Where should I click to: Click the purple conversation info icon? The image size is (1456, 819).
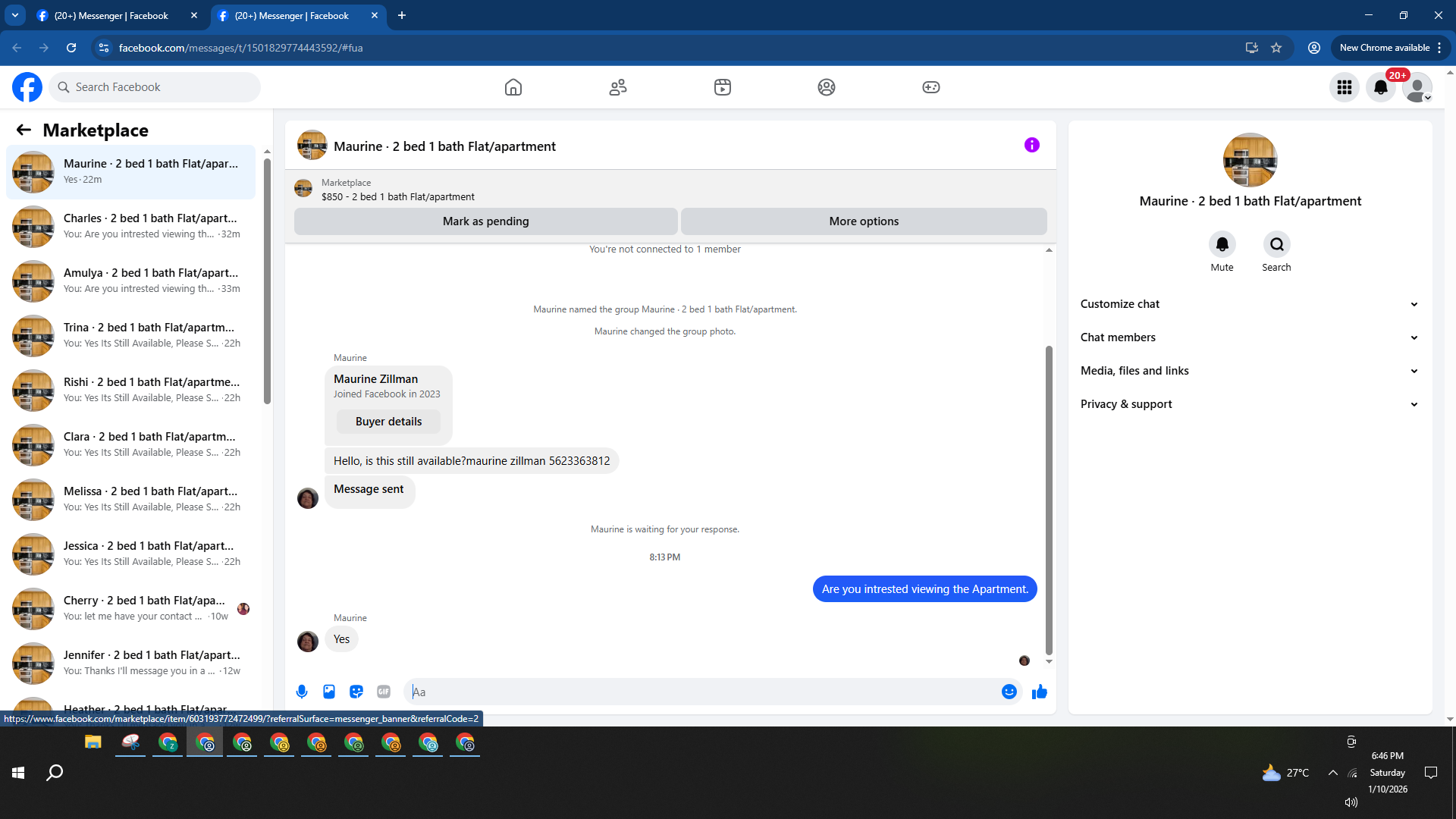pos(1031,145)
